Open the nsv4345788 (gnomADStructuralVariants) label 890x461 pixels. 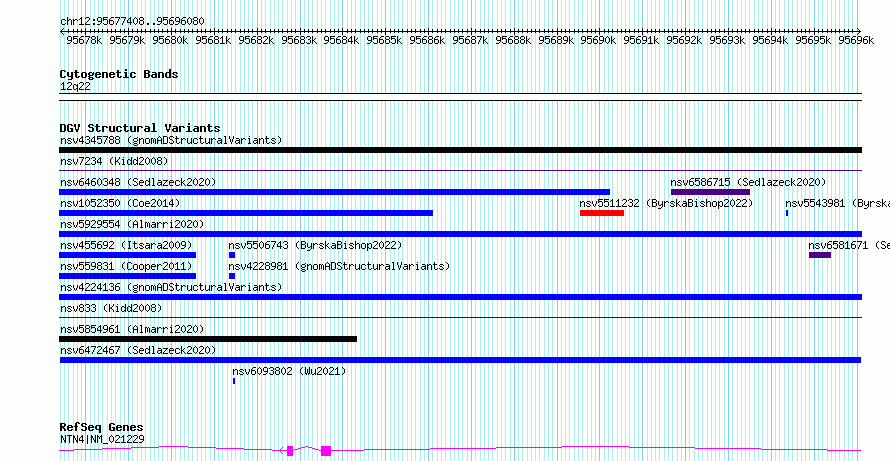pos(171,140)
